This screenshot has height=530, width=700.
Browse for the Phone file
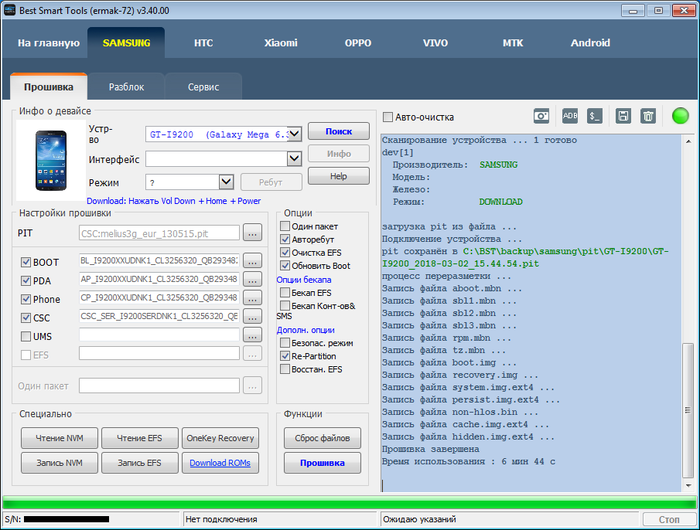tap(252, 298)
